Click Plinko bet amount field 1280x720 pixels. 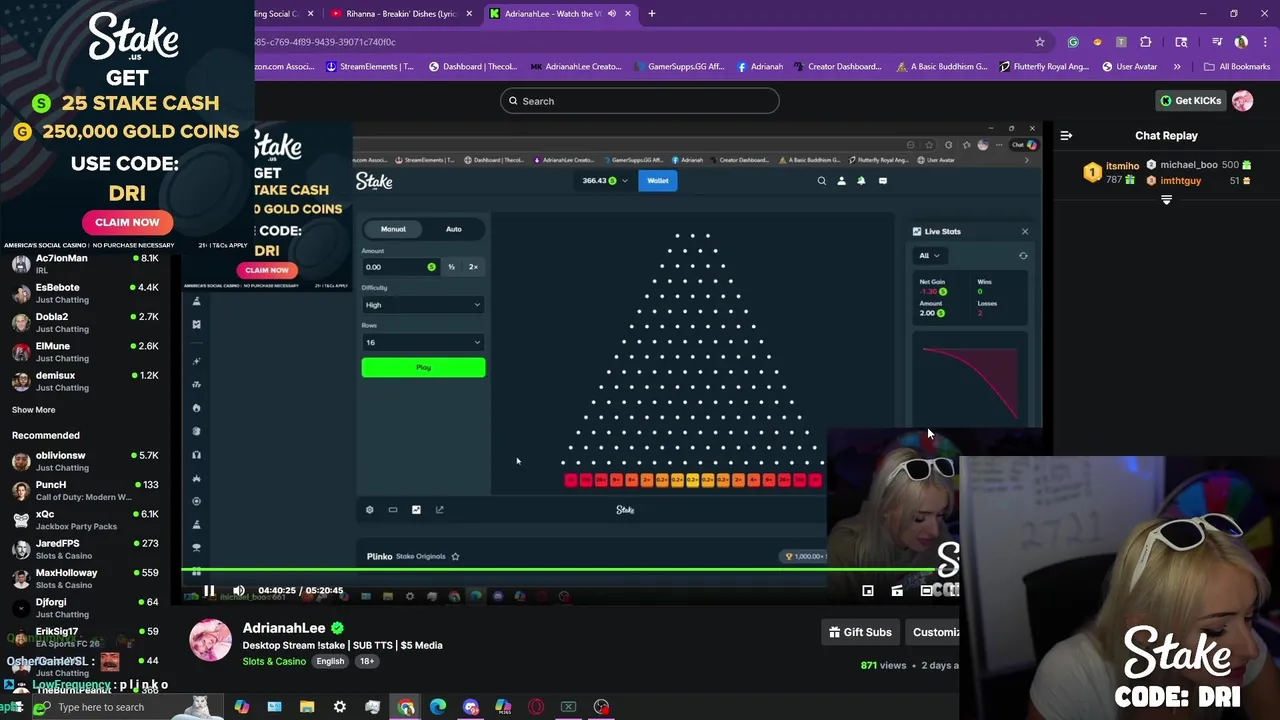(x=400, y=267)
